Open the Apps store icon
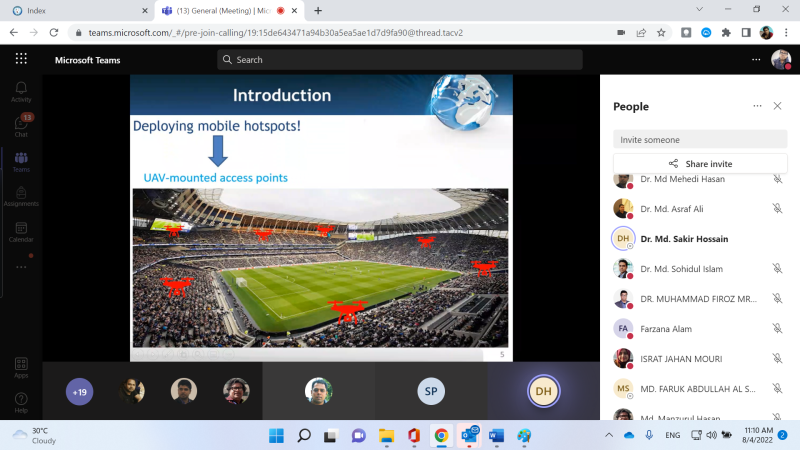Screen dimensions: 800x450 coord(21,367)
